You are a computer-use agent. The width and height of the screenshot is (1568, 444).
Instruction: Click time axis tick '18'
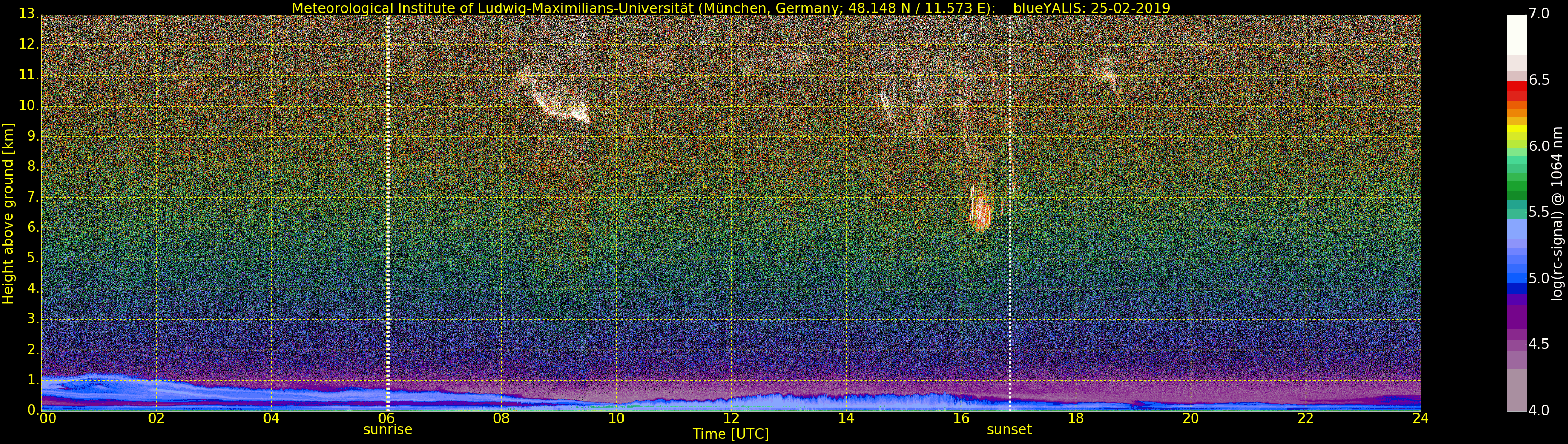(1076, 418)
